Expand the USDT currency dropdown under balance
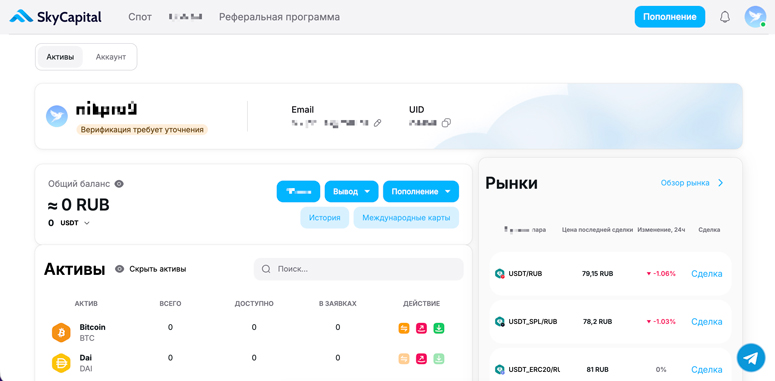This screenshot has width=775, height=381. pyautogui.click(x=87, y=223)
